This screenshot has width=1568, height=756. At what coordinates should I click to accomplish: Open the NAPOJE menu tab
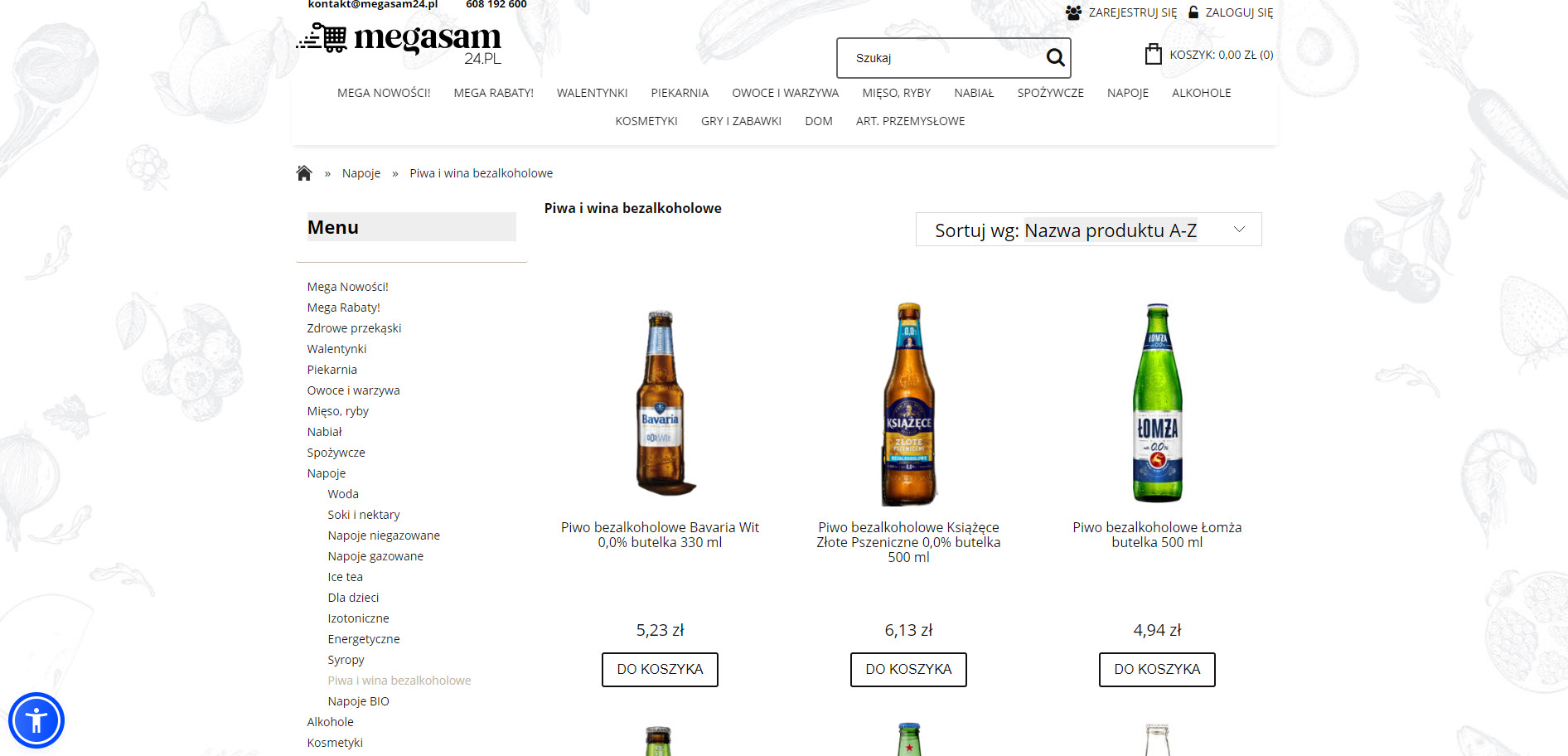coord(1127,93)
